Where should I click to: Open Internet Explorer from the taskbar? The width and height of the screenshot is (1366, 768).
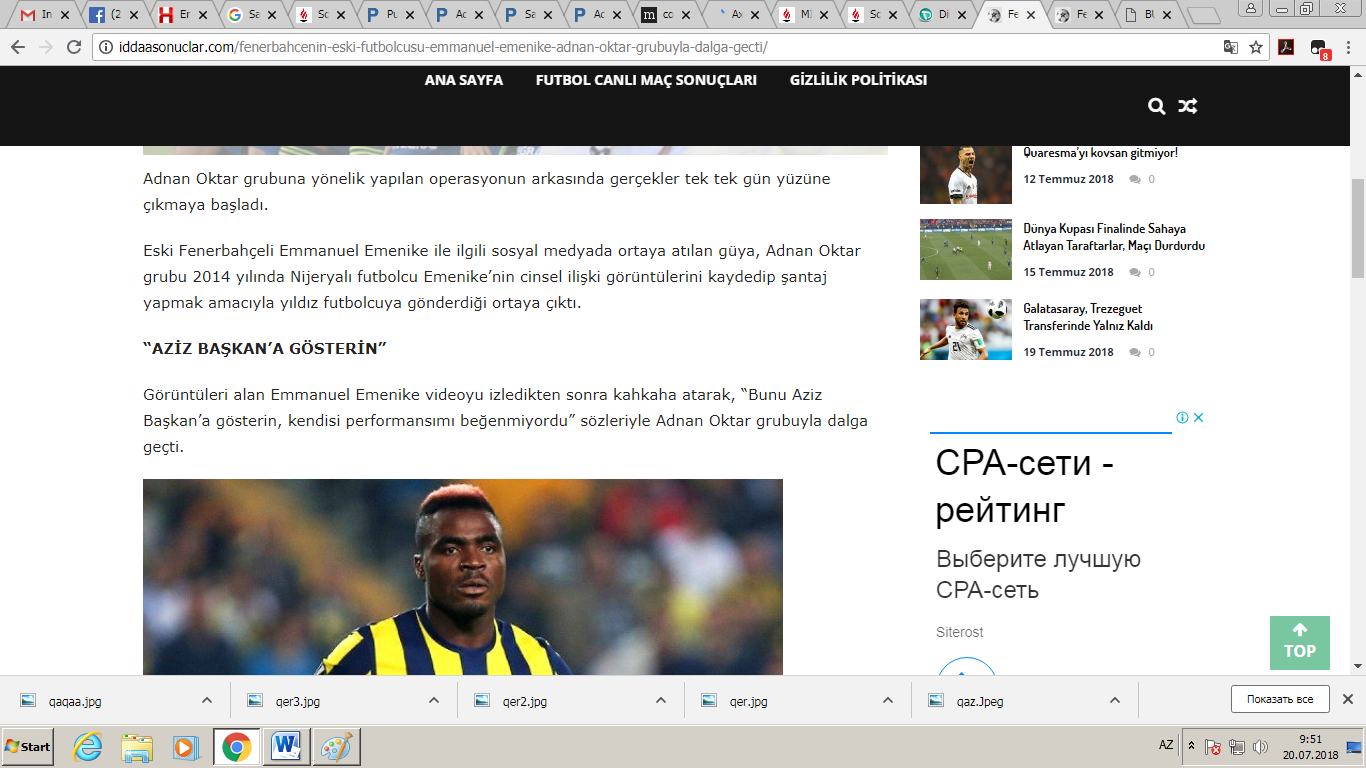[x=88, y=746]
